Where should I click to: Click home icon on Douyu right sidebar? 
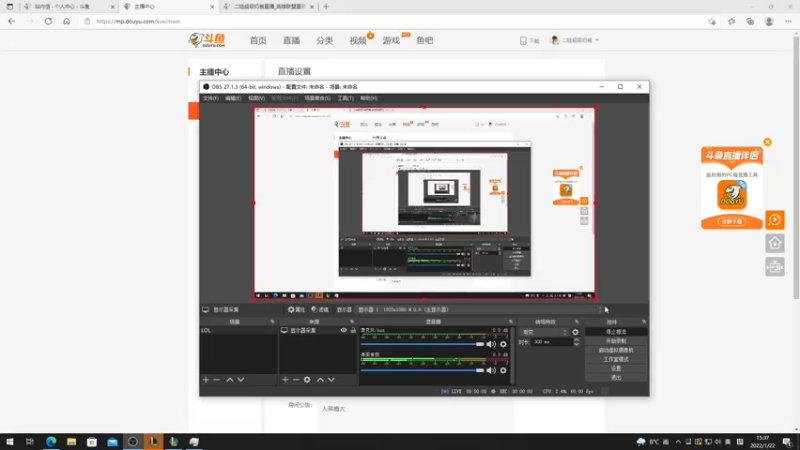(774, 243)
